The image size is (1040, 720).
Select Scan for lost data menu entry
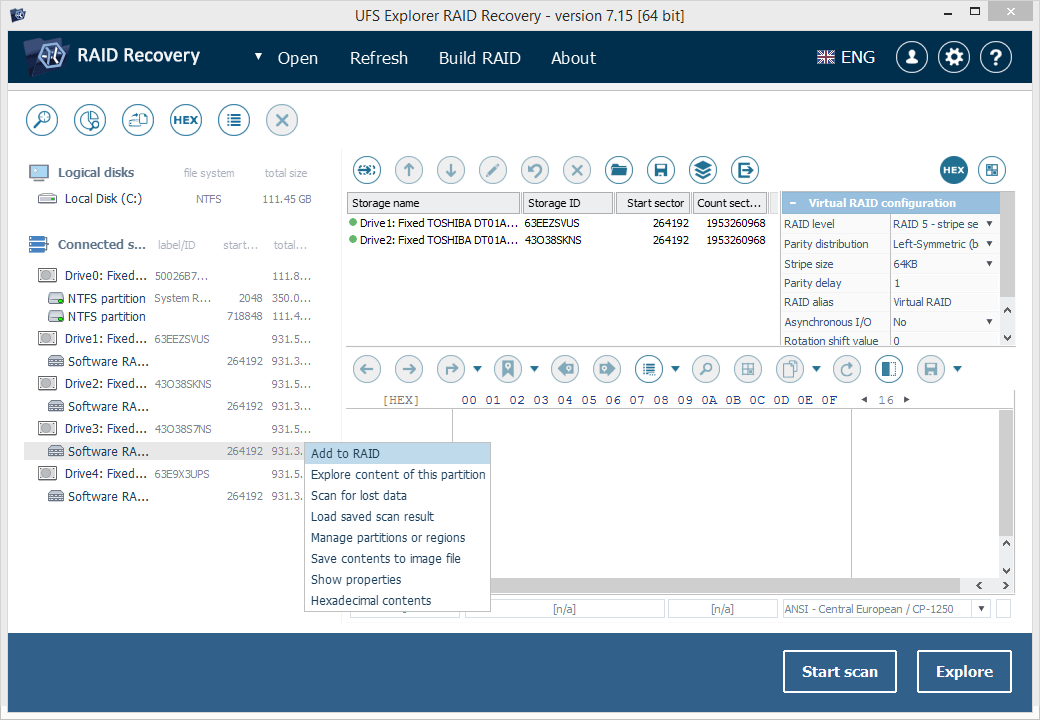pyautogui.click(x=397, y=496)
